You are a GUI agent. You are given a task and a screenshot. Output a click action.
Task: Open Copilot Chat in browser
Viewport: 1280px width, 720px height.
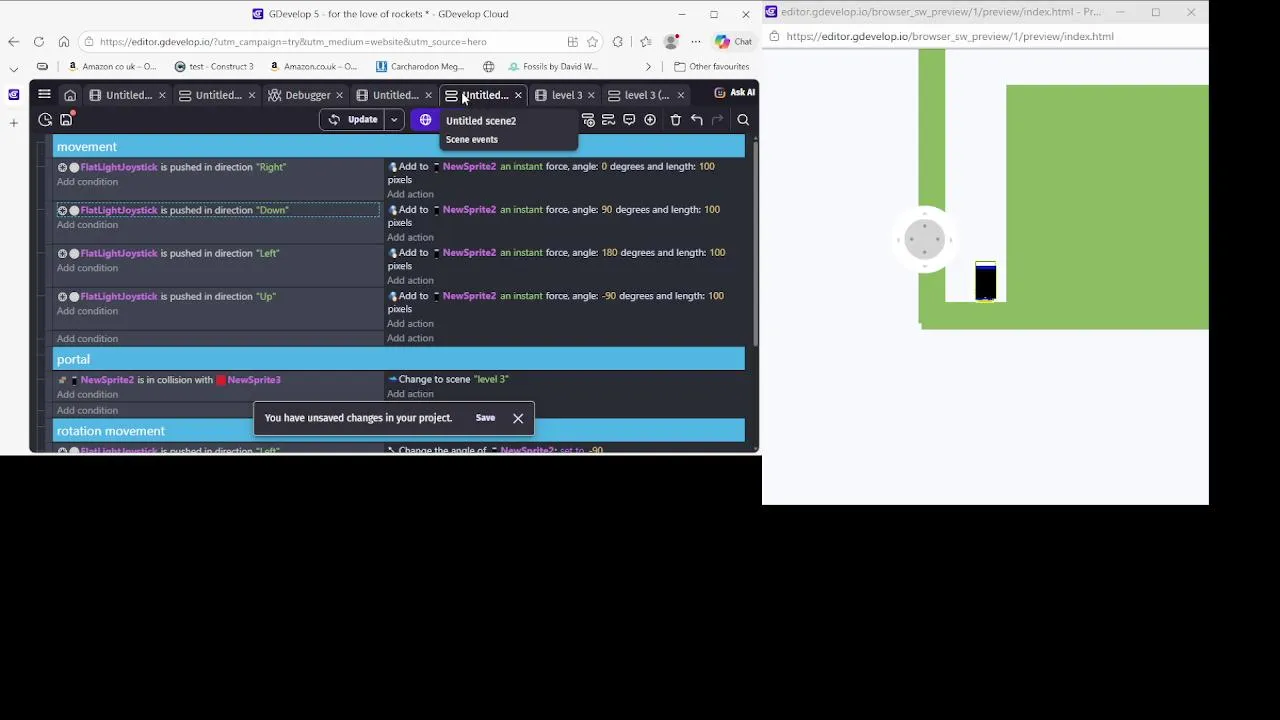pos(733,42)
